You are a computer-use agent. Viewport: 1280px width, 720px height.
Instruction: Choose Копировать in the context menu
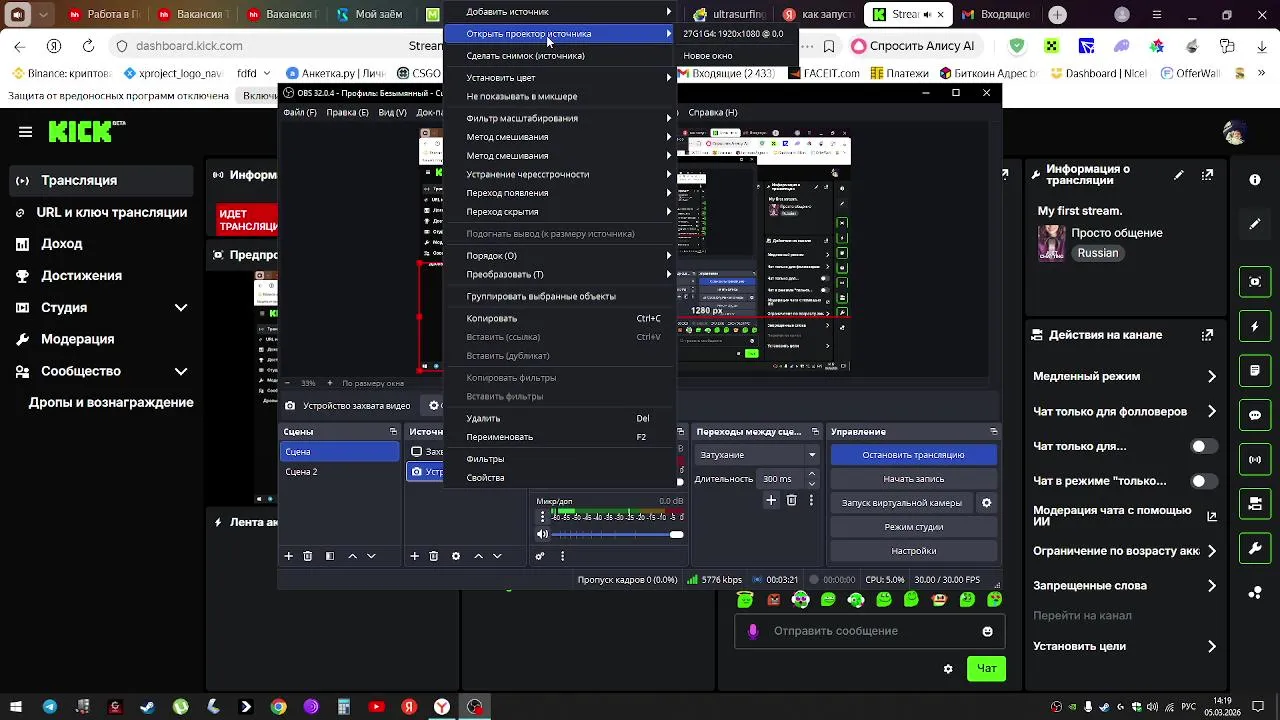point(560,319)
